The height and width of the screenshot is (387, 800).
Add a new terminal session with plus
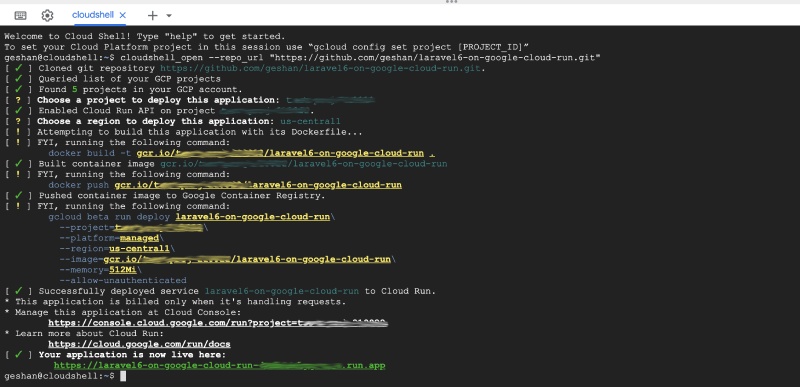tap(153, 15)
